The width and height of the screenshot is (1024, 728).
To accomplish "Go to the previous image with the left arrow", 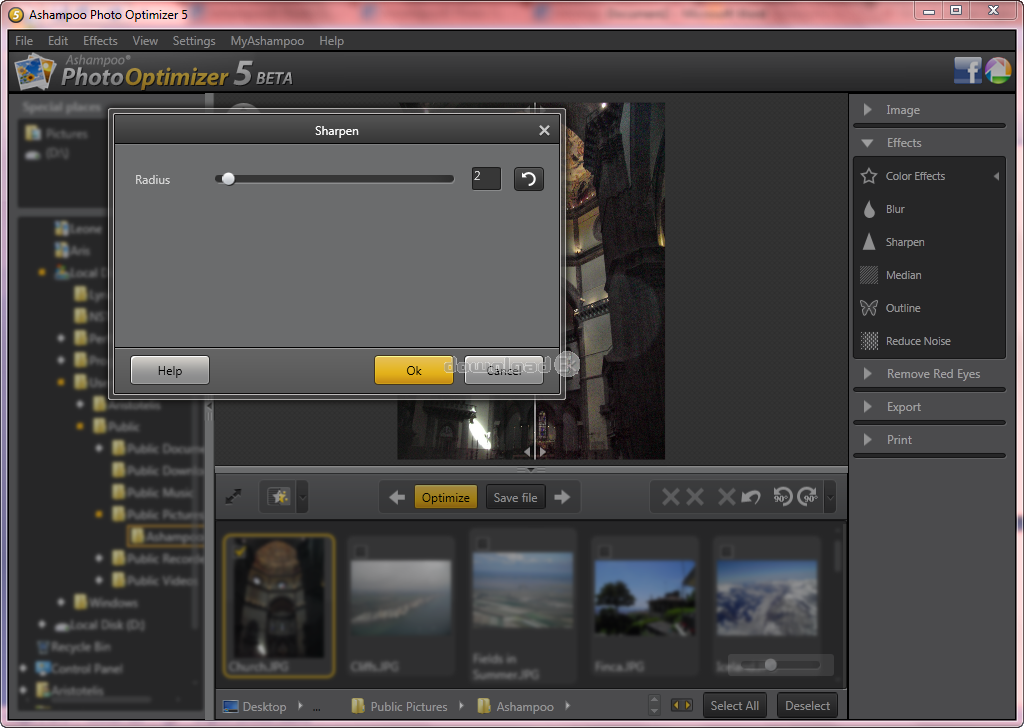I will click(x=396, y=498).
